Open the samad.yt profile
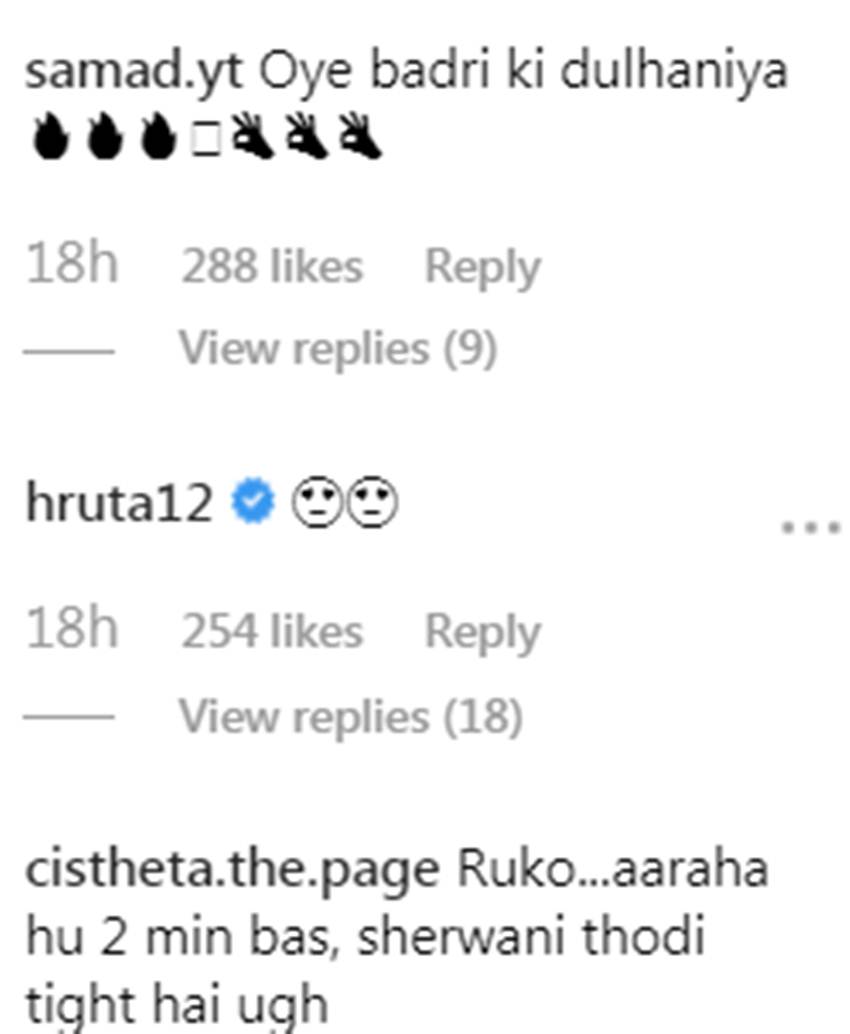The width and height of the screenshot is (850, 1034). coord(134,71)
